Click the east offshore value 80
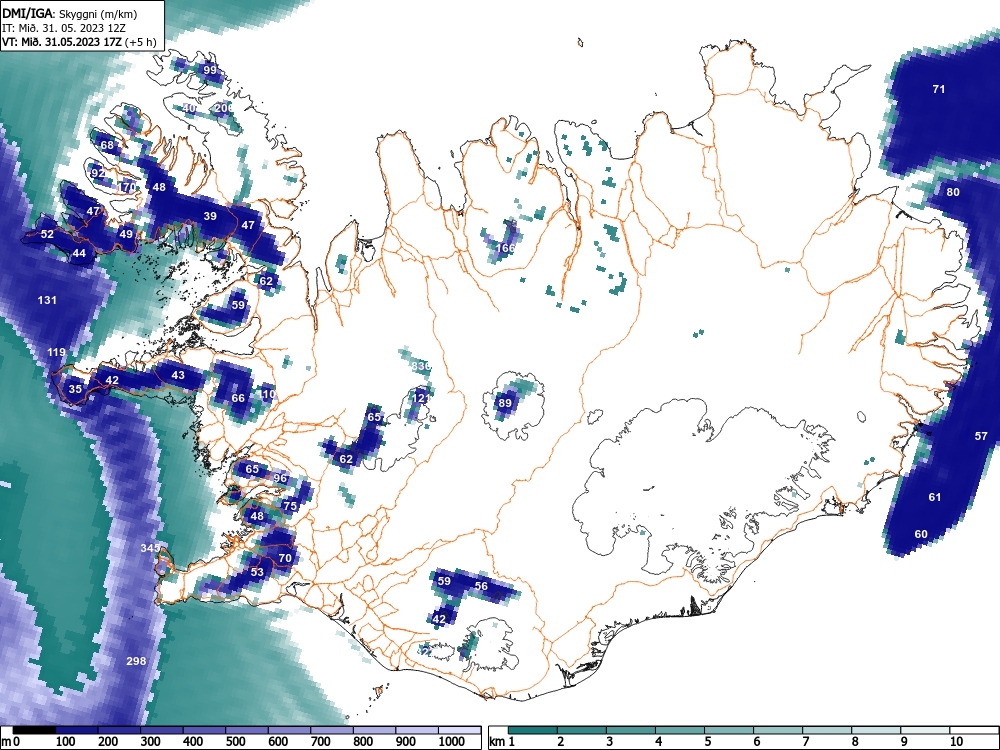This screenshot has height=750, width=1000. point(953,192)
